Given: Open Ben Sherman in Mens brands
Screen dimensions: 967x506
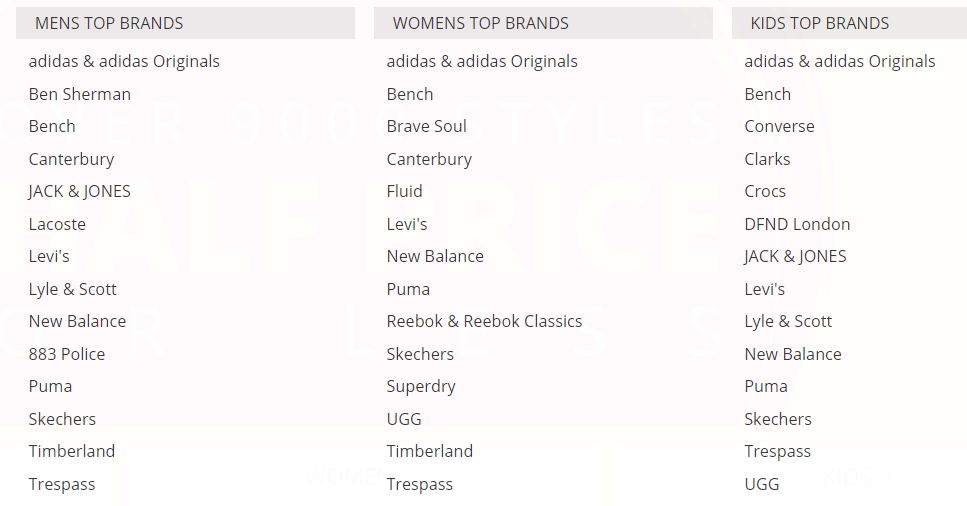Looking at the screenshot, I should click(x=80, y=94).
